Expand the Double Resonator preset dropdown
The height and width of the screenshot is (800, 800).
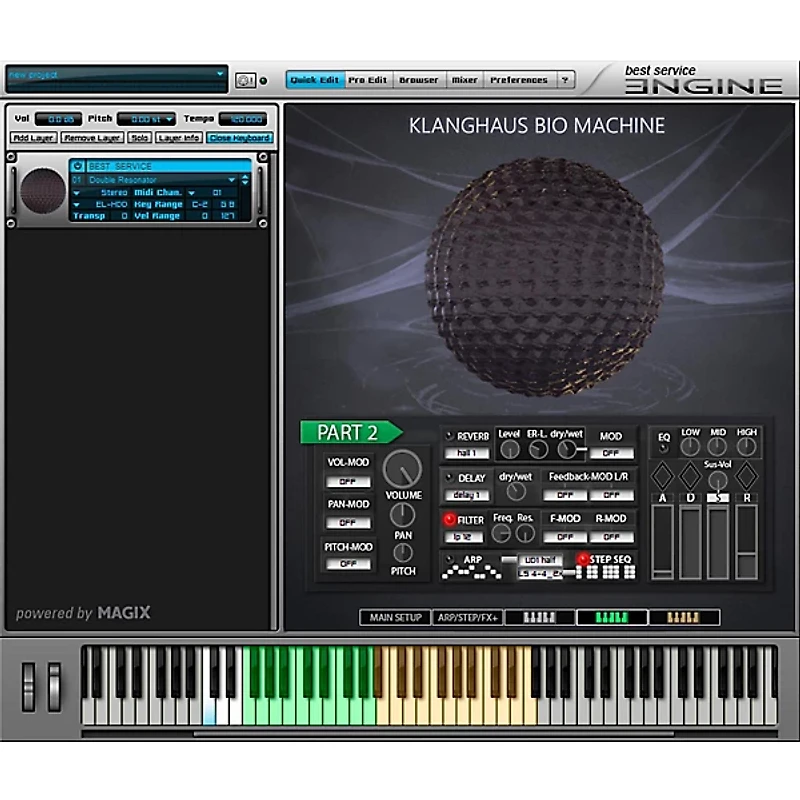[232, 180]
